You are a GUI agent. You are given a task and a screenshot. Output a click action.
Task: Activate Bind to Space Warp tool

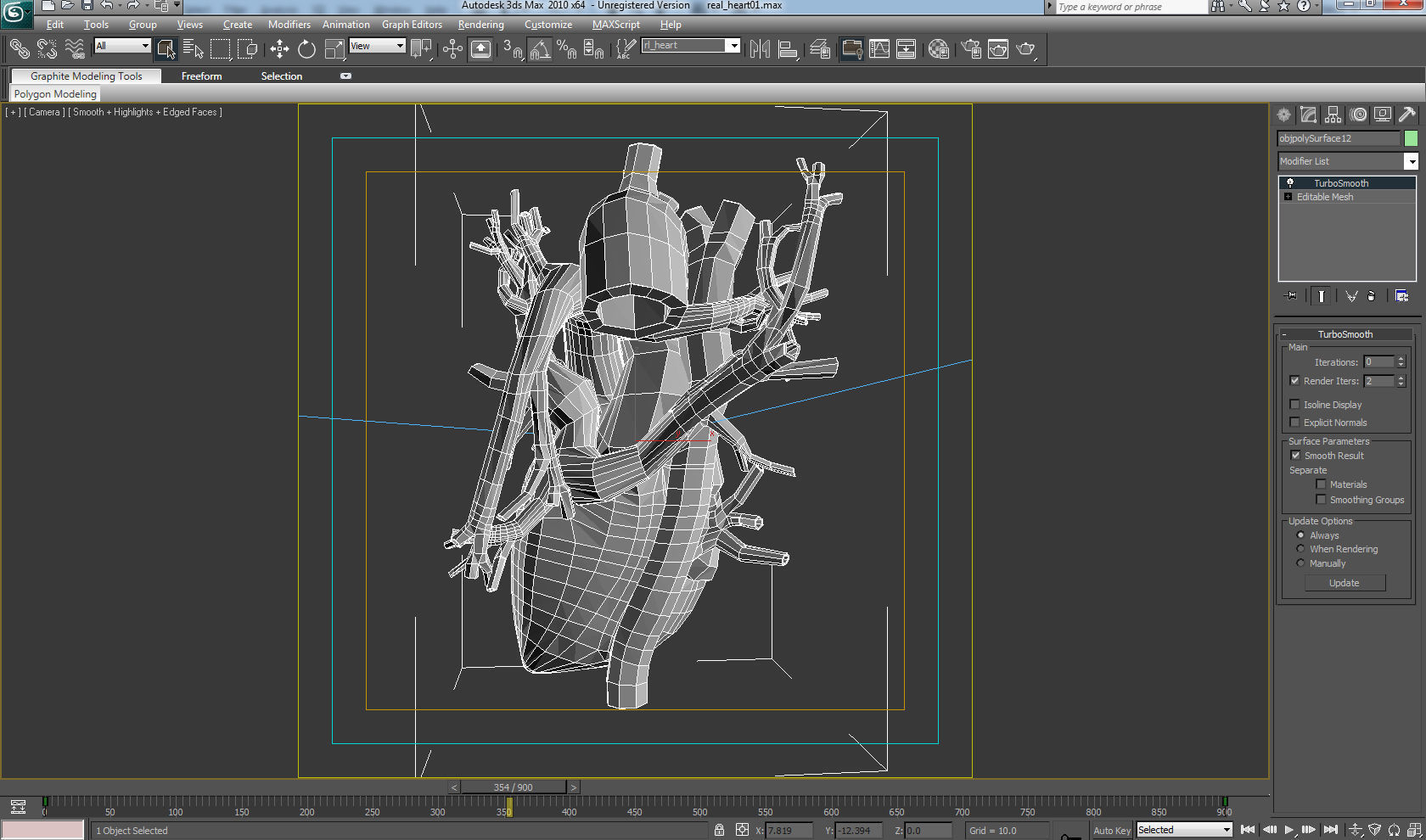(x=75, y=49)
